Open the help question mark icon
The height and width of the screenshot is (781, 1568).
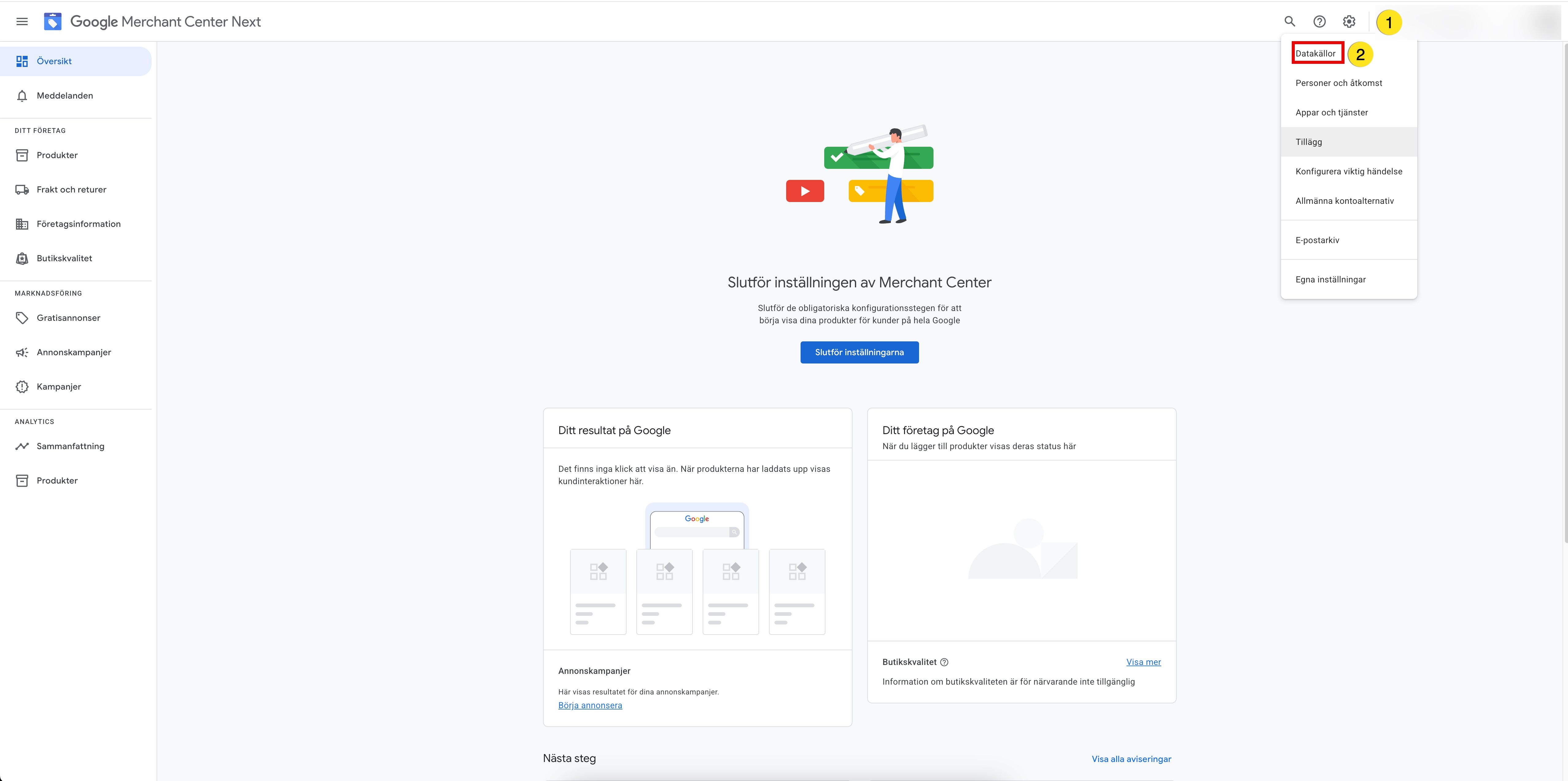(x=1319, y=22)
